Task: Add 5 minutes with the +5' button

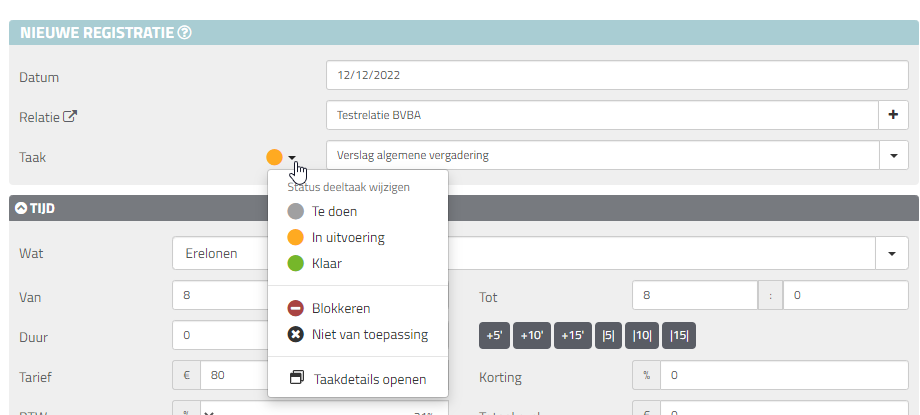Action: coord(494,336)
